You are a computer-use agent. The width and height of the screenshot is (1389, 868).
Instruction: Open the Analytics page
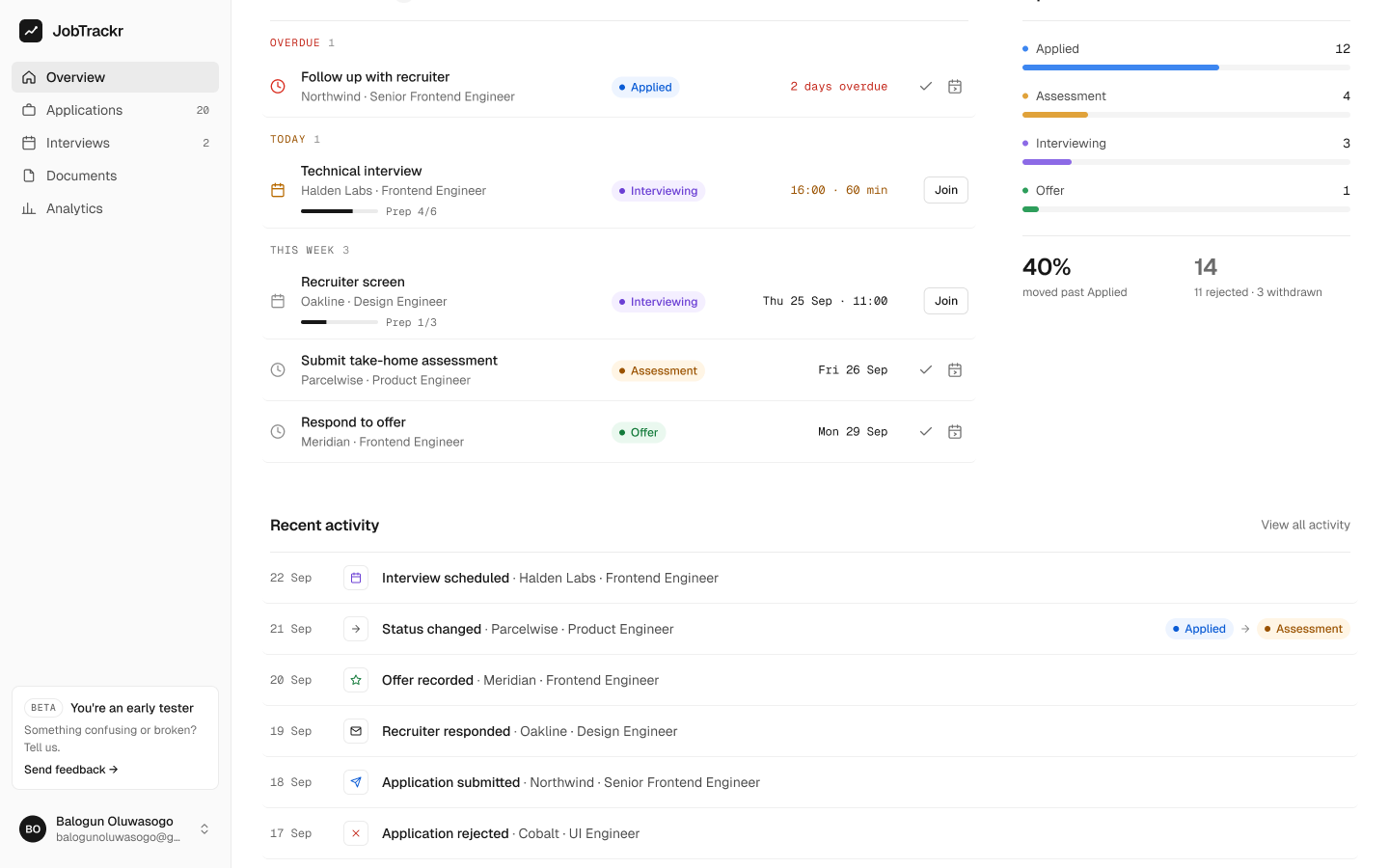[x=115, y=208]
